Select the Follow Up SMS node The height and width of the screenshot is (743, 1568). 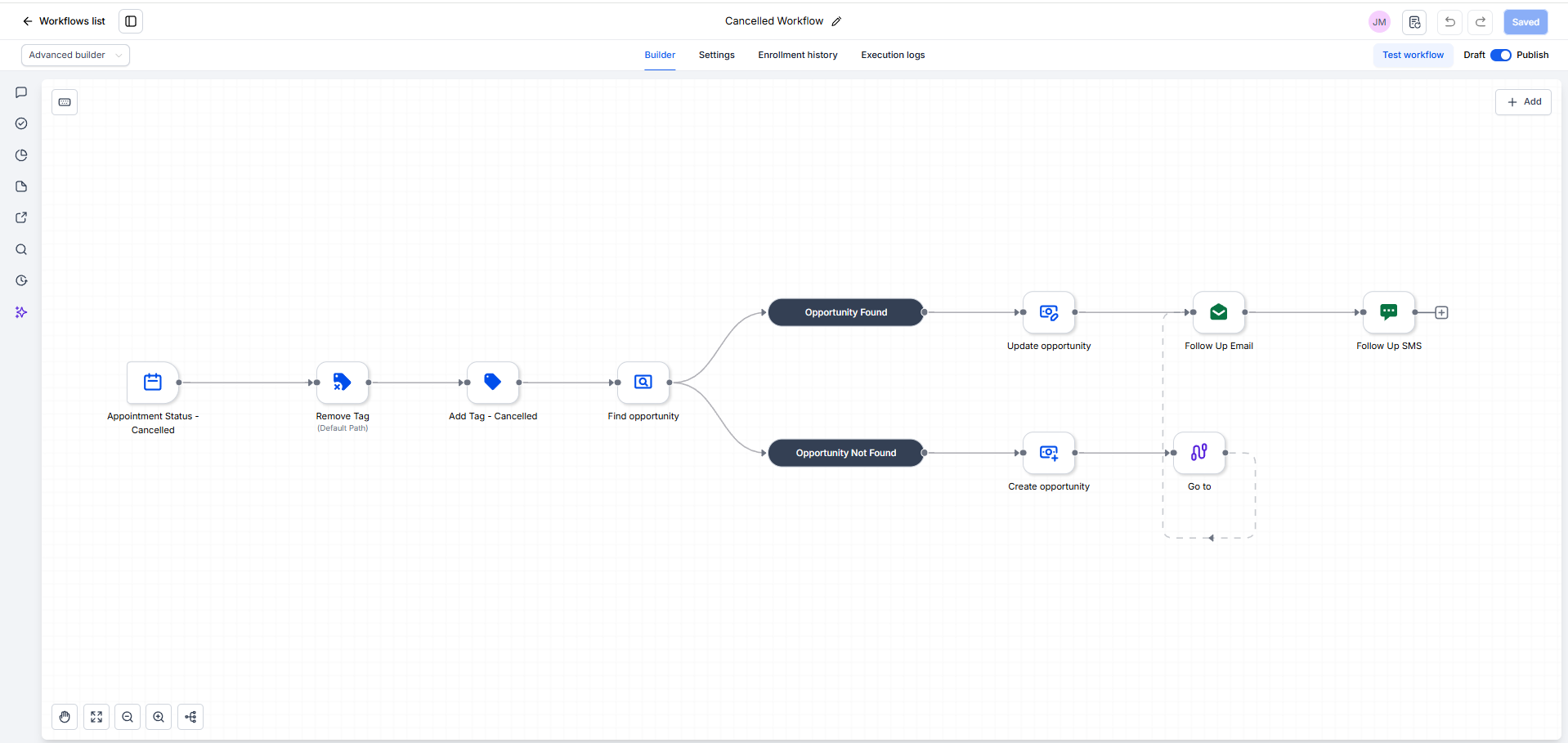1389,312
